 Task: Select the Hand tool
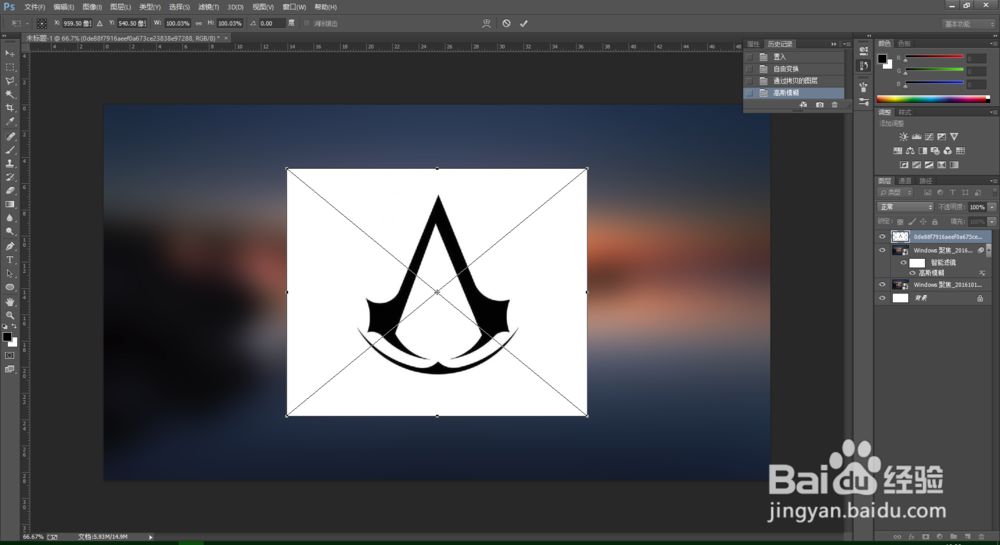pyautogui.click(x=10, y=302)
